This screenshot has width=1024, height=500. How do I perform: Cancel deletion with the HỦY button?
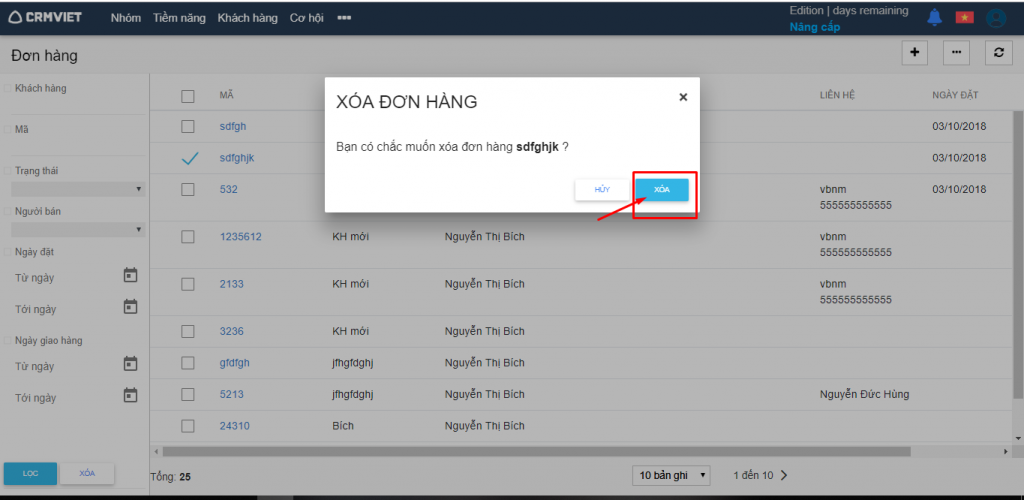click(602, 190)
